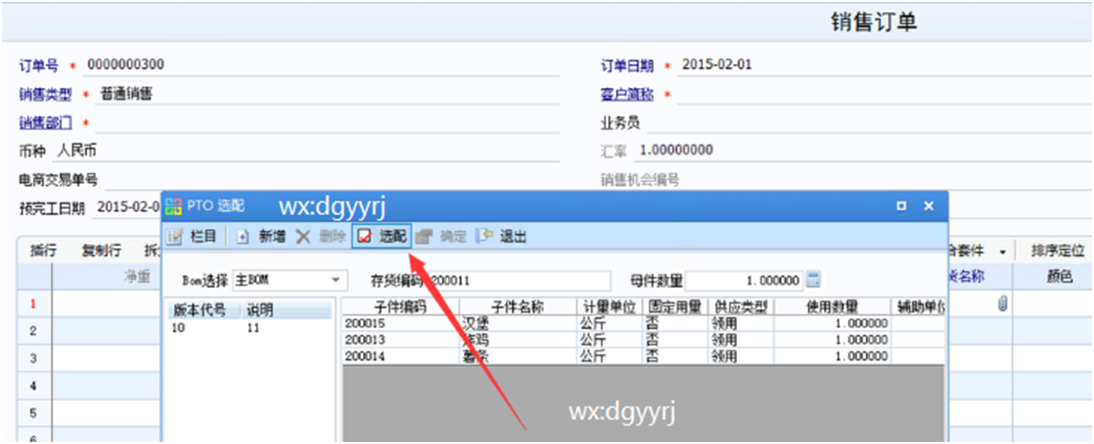Click the 订单日期 field 2015-02-01
Viewport: 1094px width, 444px height.
(885, 65)
